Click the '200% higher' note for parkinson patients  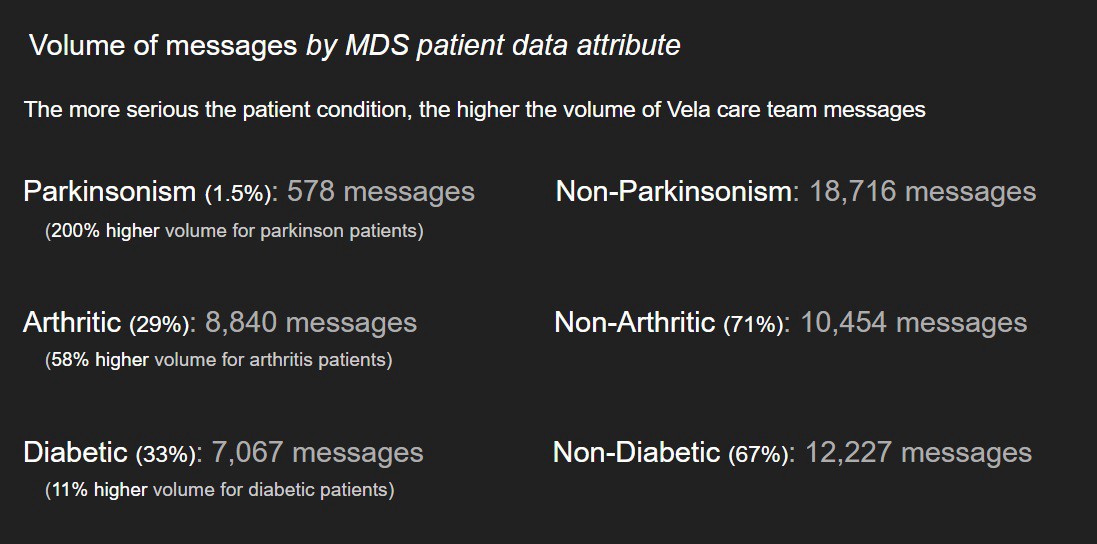click(x=234, y=231)
